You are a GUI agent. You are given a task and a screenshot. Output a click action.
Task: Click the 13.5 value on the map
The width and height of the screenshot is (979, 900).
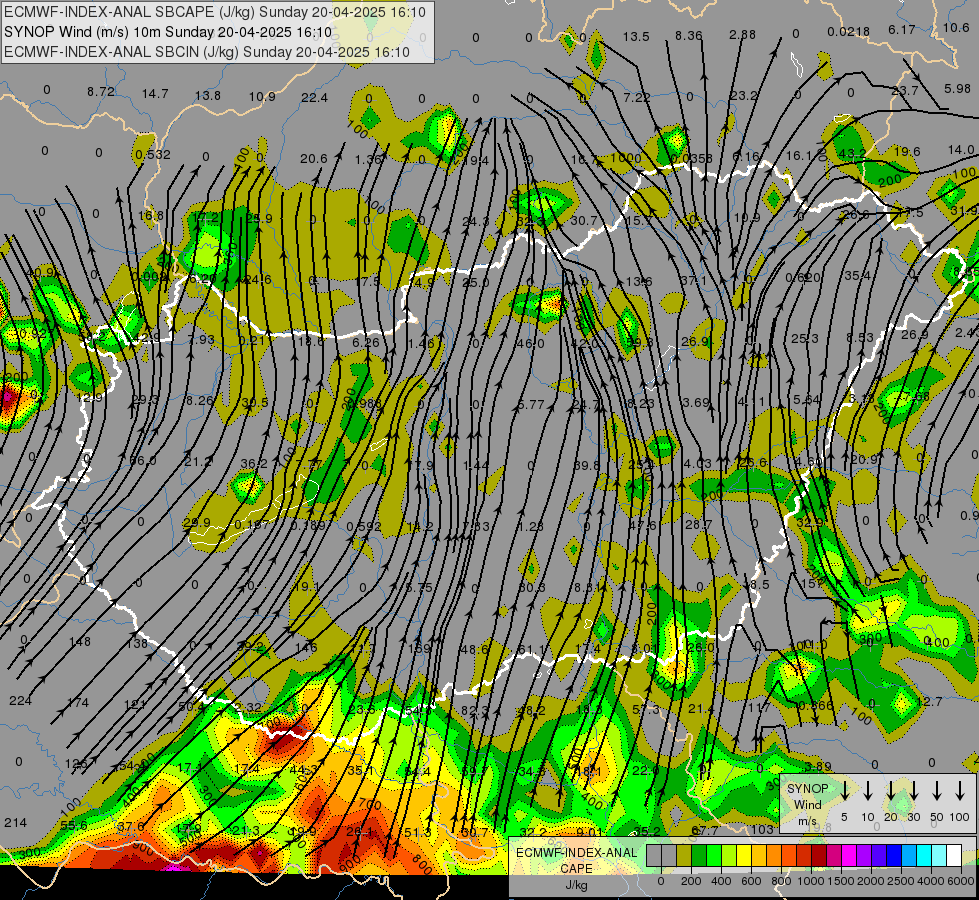(x=636, y=37)
